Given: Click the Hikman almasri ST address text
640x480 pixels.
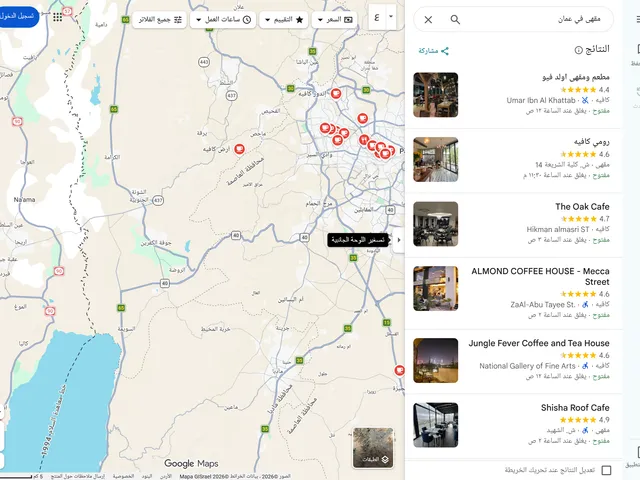Looking at the screenshot, I should [x=558, y=229].
